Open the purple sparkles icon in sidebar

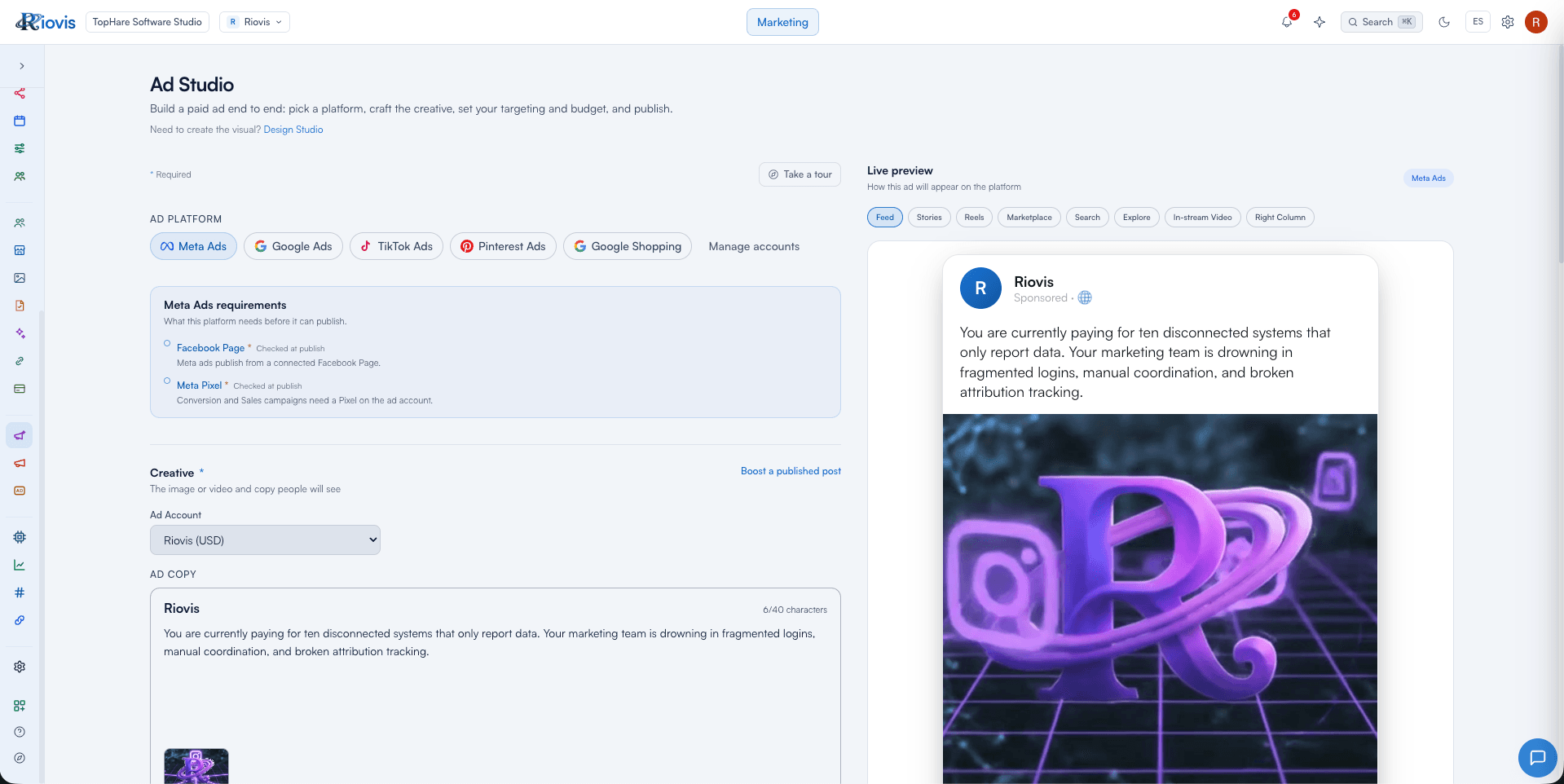tap(20, 333)
